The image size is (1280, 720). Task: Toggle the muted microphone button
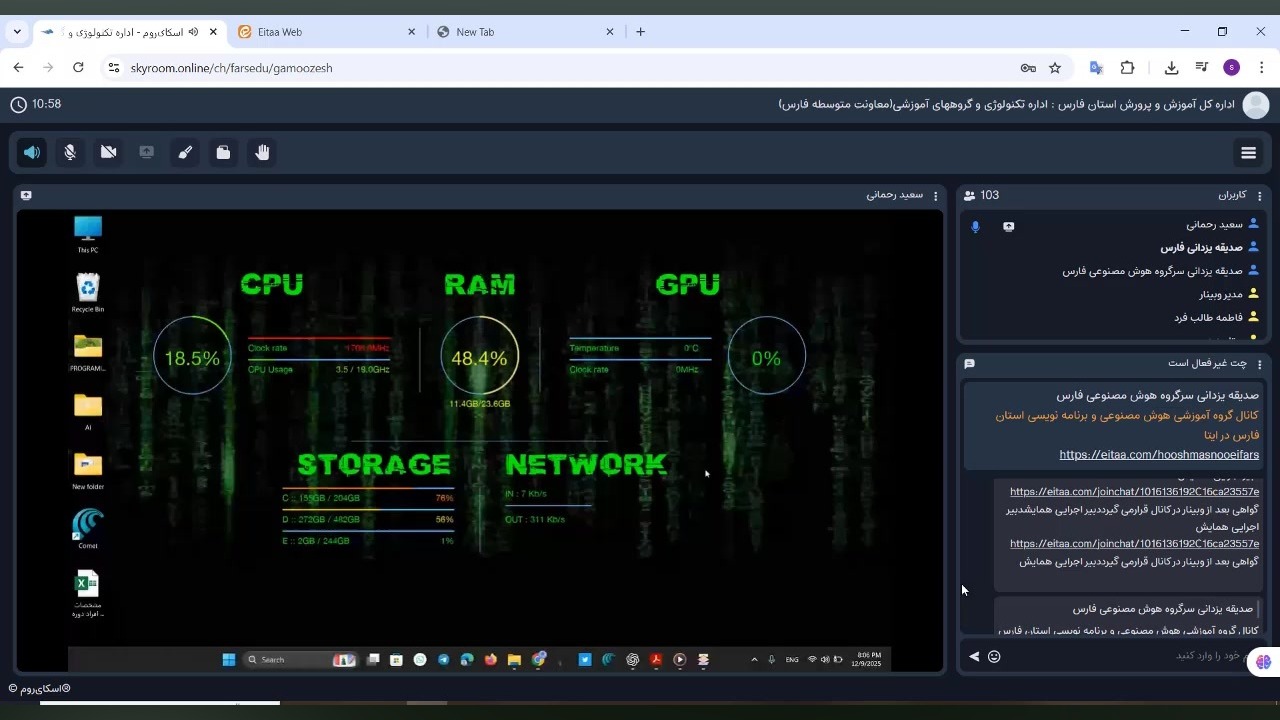70,153
